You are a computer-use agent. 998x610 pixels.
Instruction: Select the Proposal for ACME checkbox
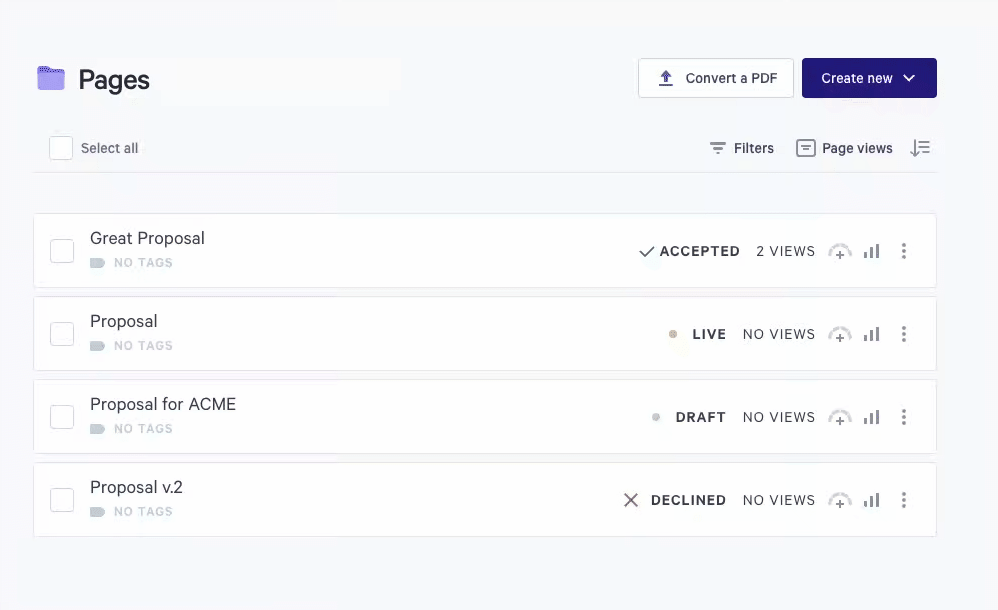62,417
